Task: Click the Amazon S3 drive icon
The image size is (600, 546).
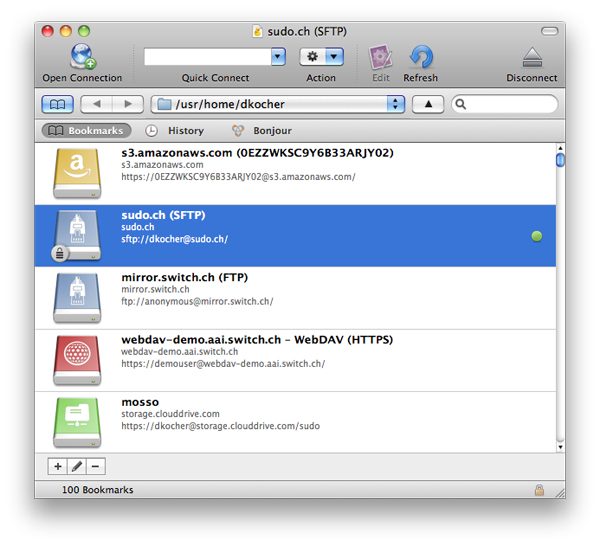Action: [x=77, y=173]
